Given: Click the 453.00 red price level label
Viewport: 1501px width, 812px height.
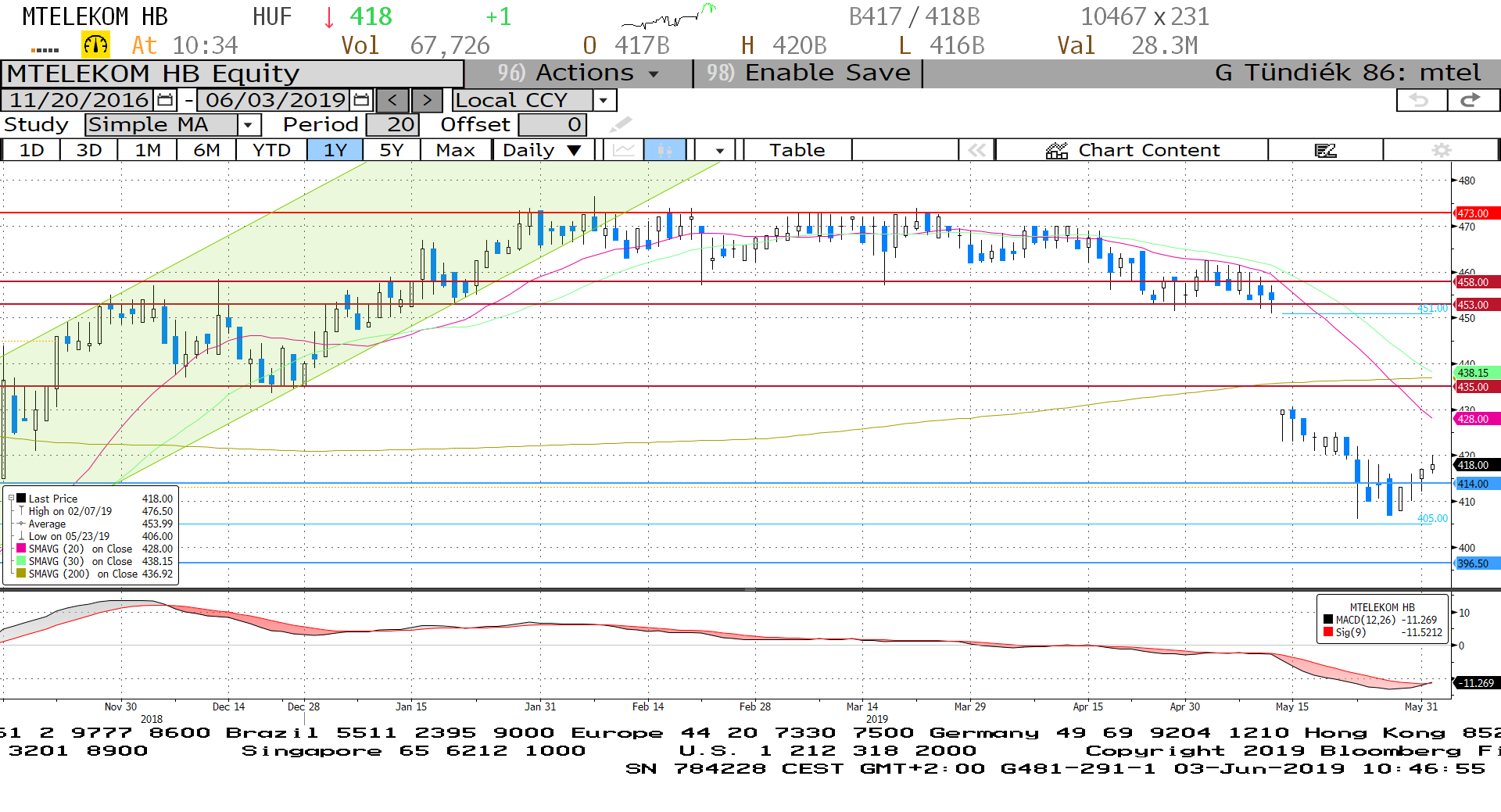Looking at the screenshot, I should (x=1477, y=305).
